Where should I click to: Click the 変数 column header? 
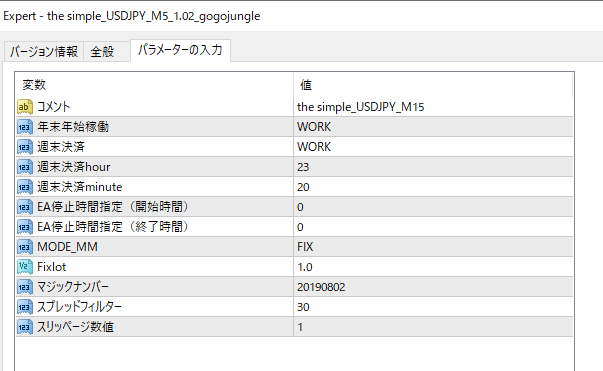155,85
